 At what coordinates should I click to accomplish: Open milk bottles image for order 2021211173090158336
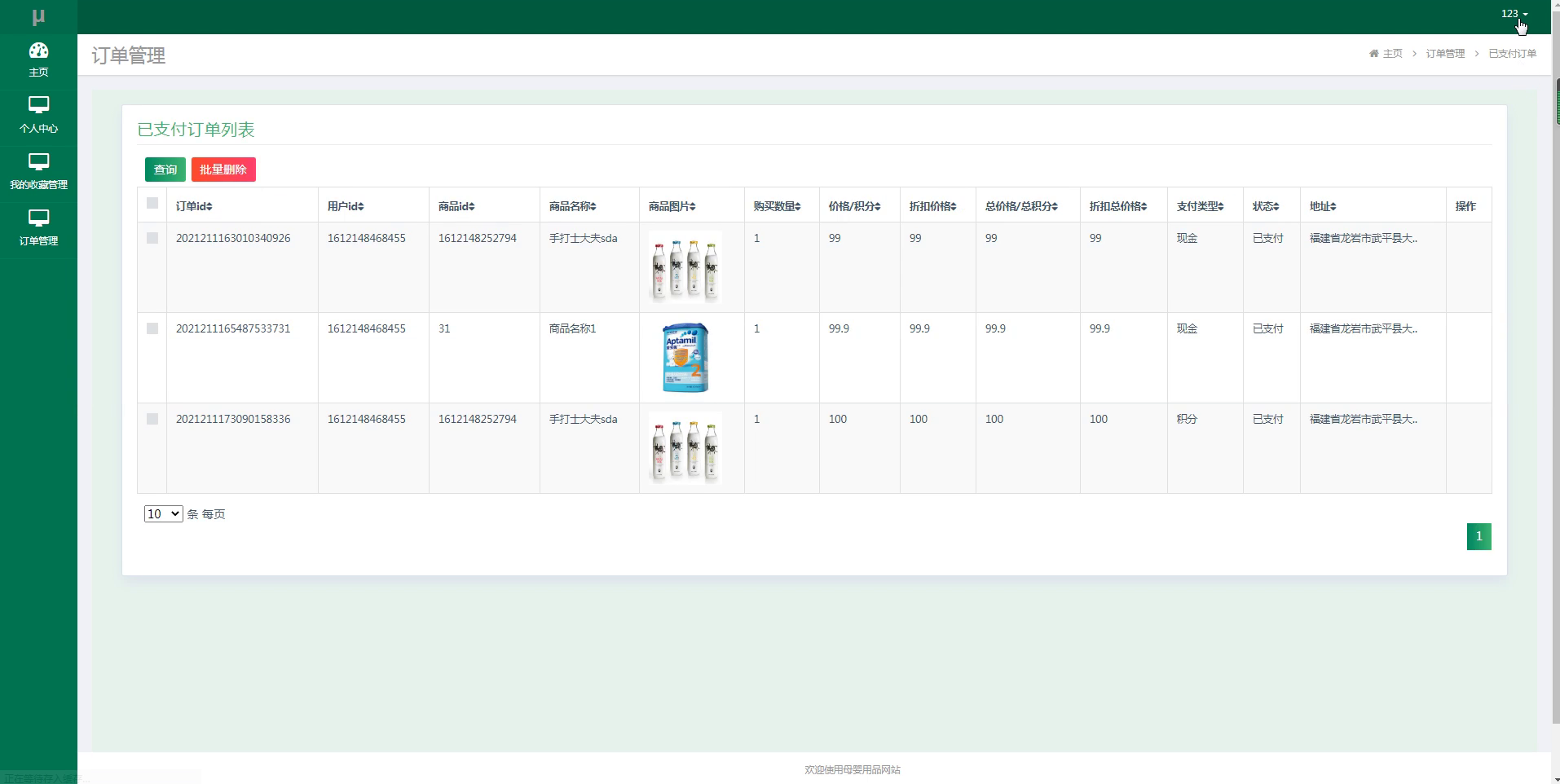click(685, 448)
